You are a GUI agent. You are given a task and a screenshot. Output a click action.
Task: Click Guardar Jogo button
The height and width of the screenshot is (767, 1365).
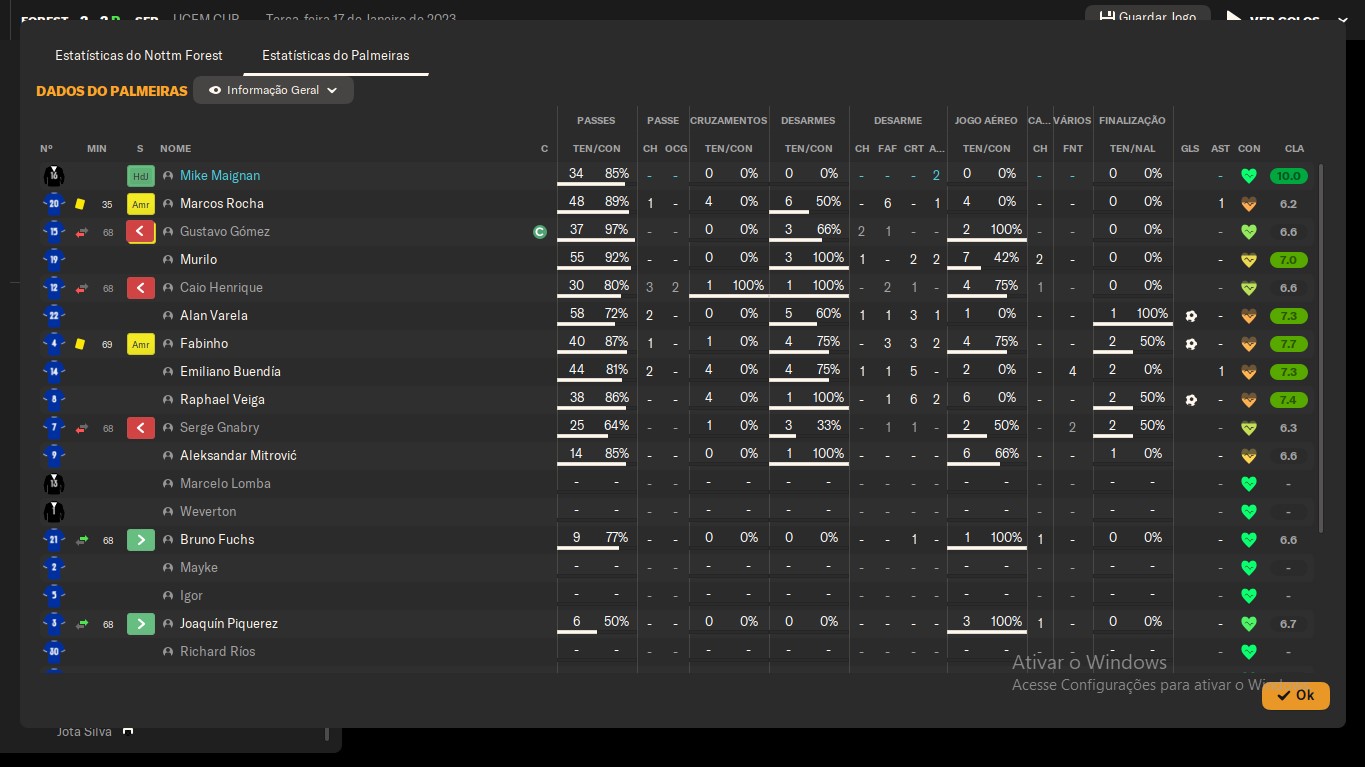[x=1148, y=17]
